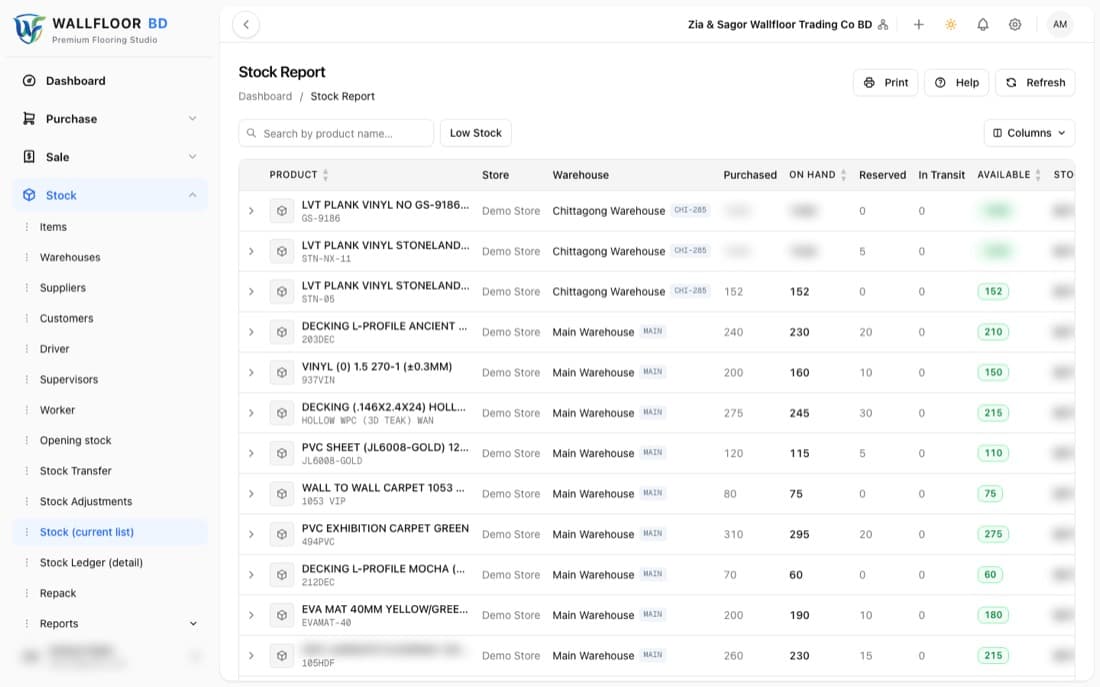
Task: Expand the 494PVC exhibition carpet row
Action: 251,534
